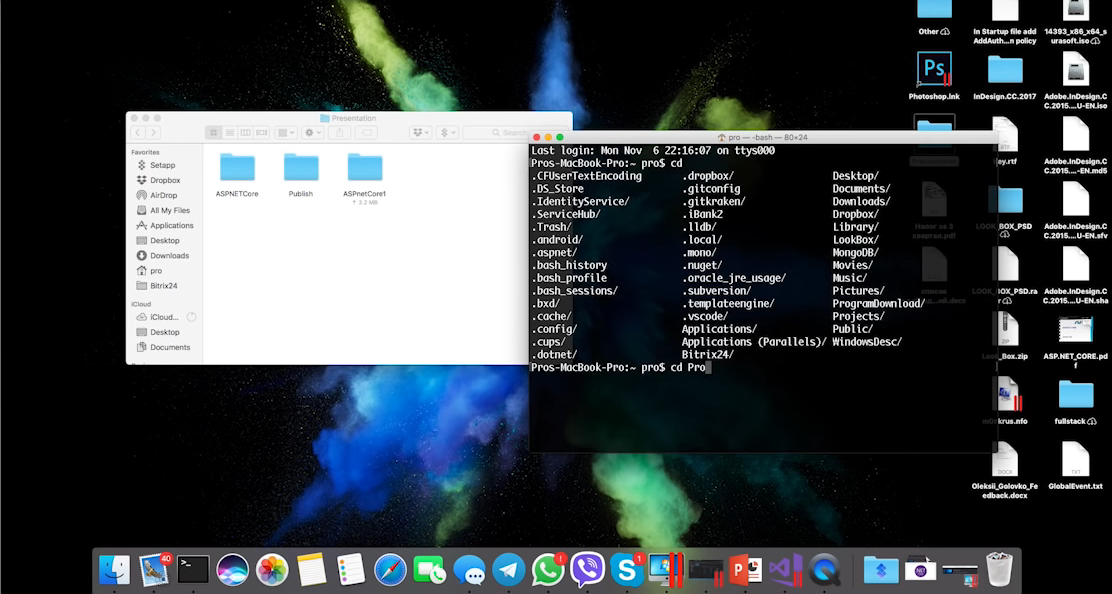Open QuickTime Player in the dock

point(824,569)
